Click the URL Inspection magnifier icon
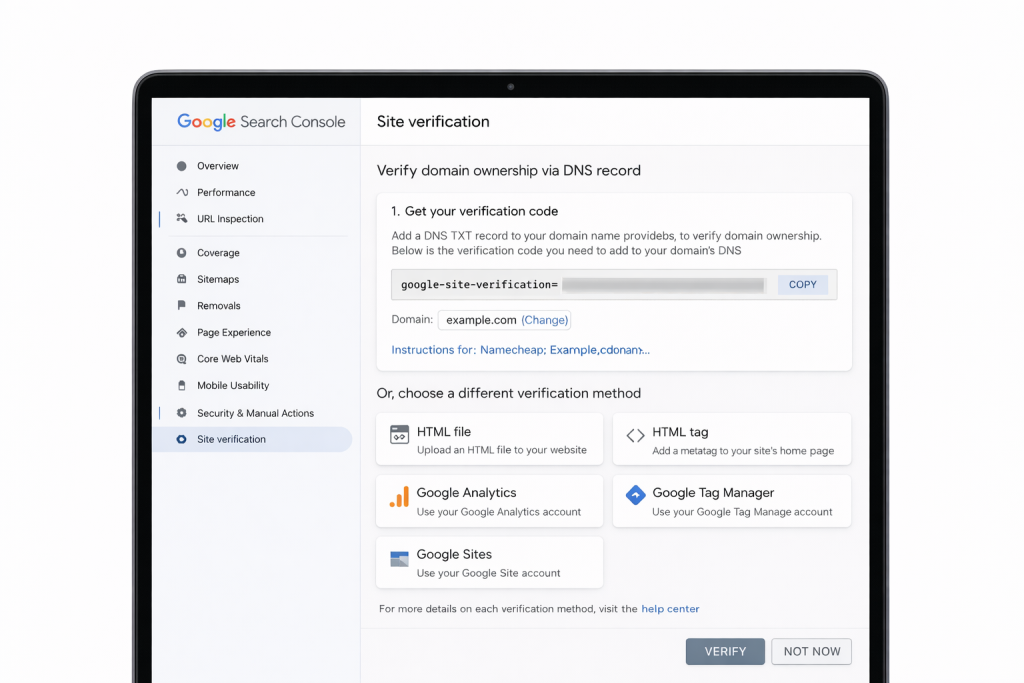This screenshot has width=1024, height=683. [182, 218]
